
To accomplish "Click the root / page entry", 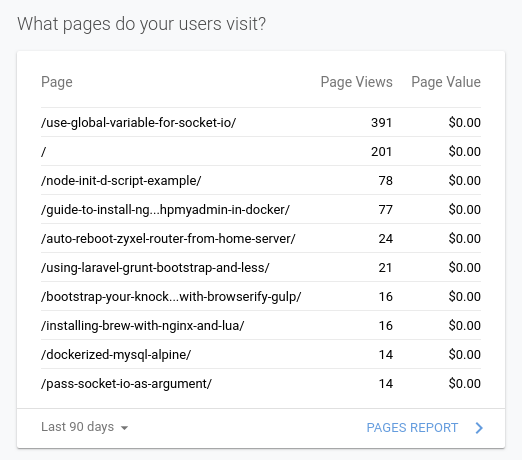I will (261, 151).
